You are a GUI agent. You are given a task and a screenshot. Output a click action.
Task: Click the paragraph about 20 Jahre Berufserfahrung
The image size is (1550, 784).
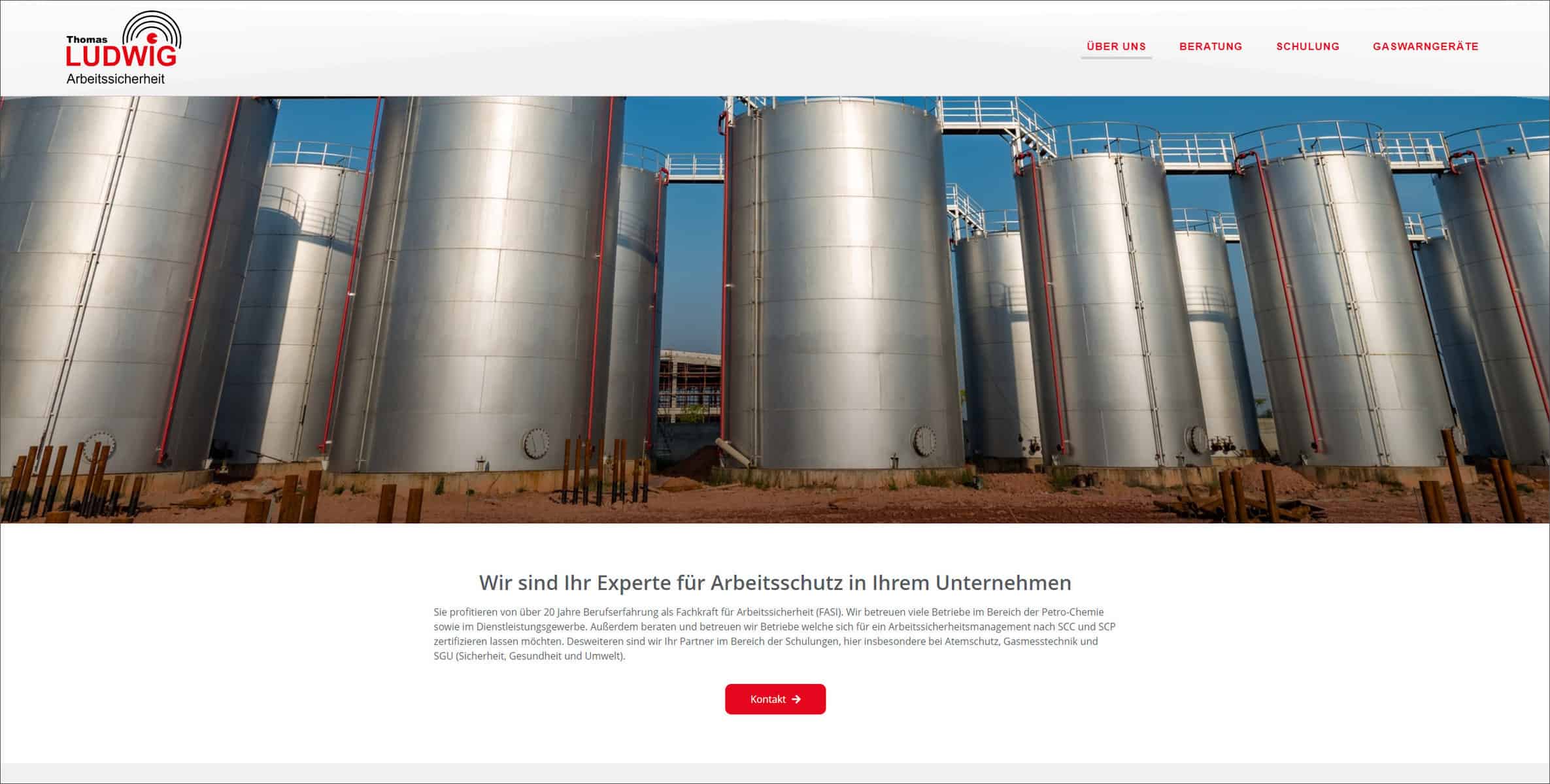(775, 634)
